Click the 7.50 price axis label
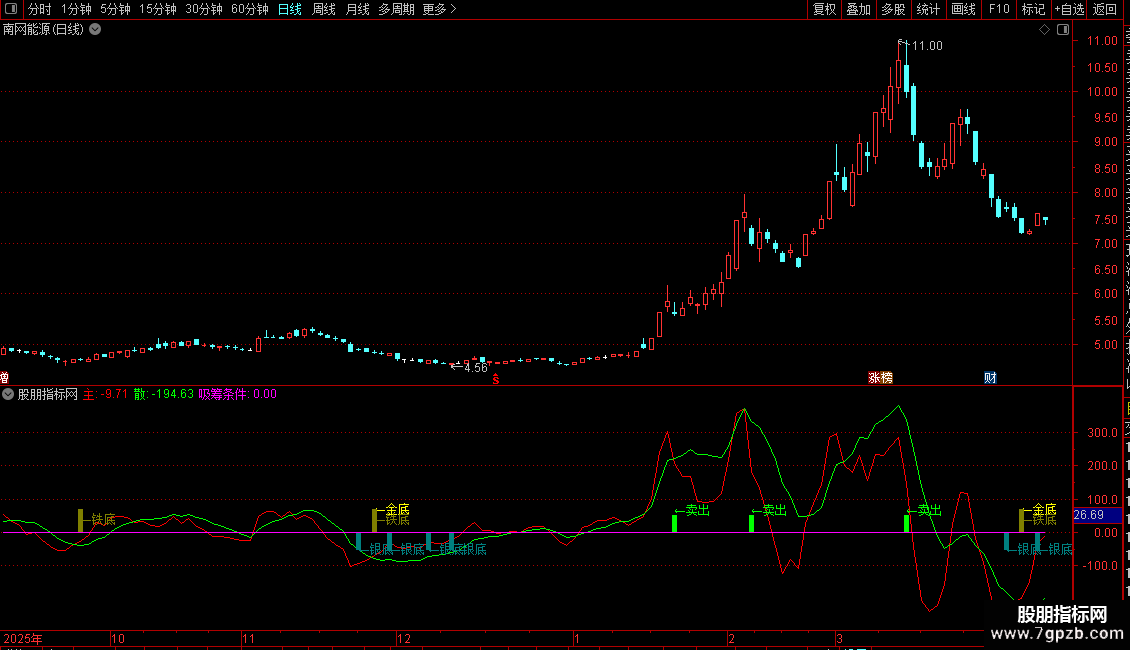 click(1105, 219)
